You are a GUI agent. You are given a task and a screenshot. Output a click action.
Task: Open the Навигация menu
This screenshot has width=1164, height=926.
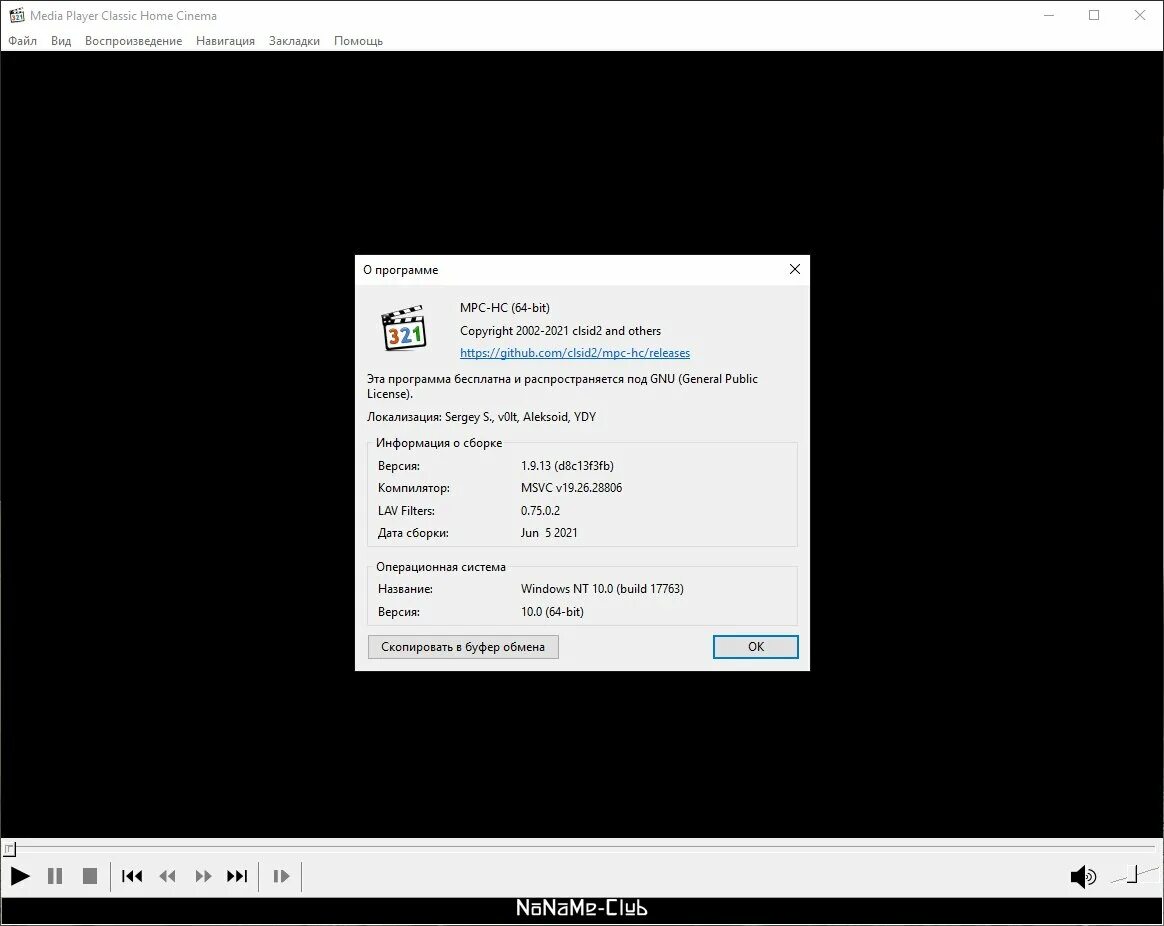(225, 41)
